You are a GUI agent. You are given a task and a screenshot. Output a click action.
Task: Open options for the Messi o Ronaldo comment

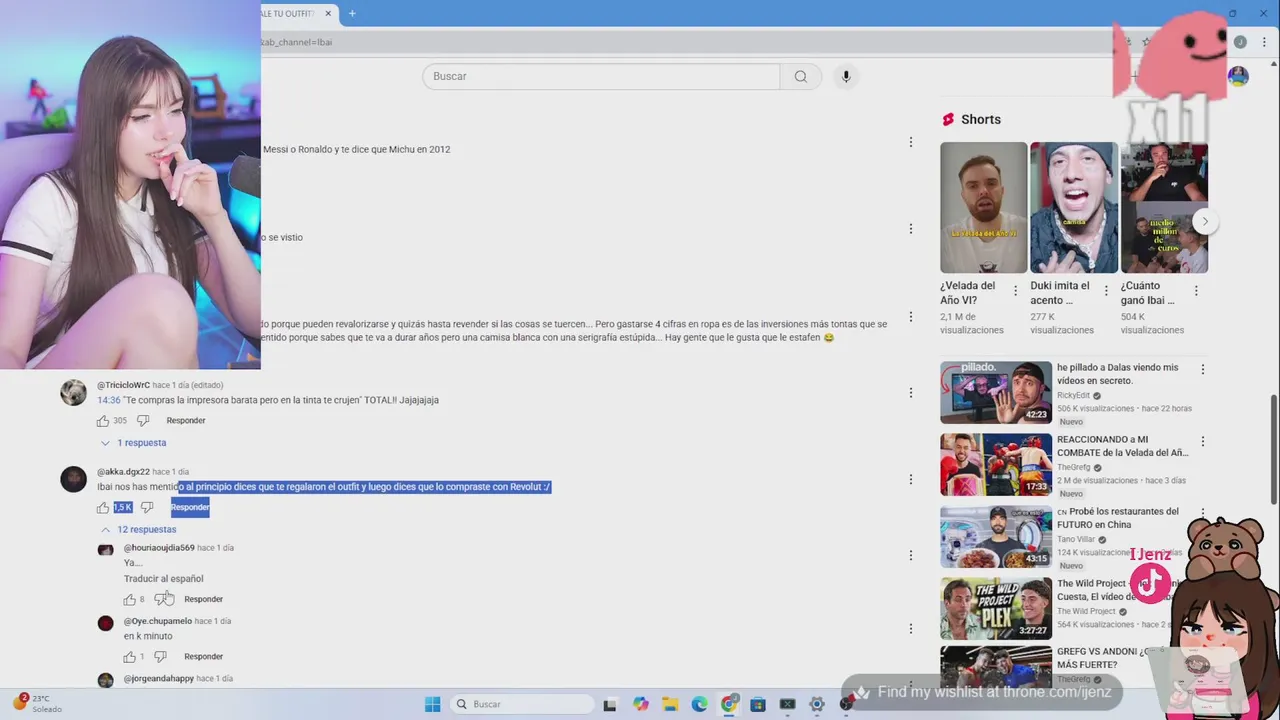pyautogui.click(x=910, y=142)
